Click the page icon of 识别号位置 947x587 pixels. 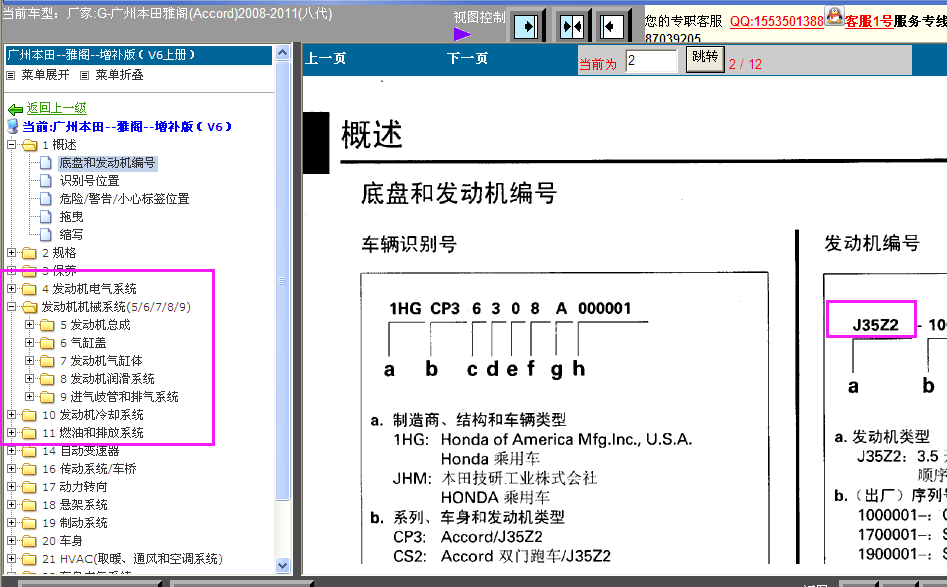point(45,181)
